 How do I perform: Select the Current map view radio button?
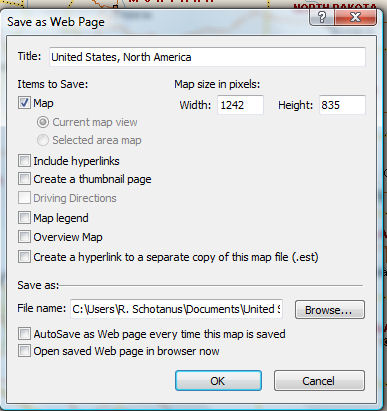coord(43,122)
